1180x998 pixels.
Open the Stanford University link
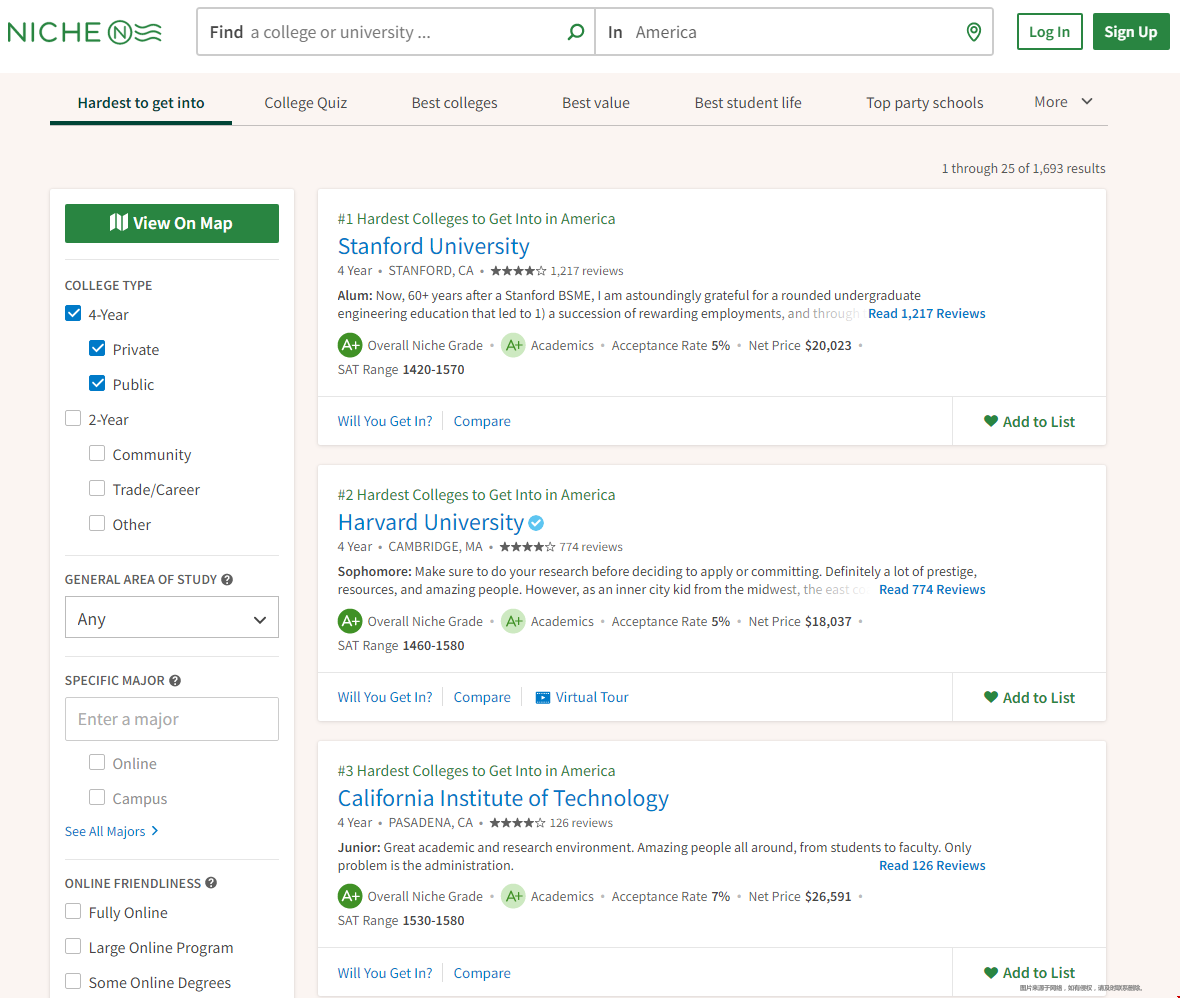click(433, 246)
